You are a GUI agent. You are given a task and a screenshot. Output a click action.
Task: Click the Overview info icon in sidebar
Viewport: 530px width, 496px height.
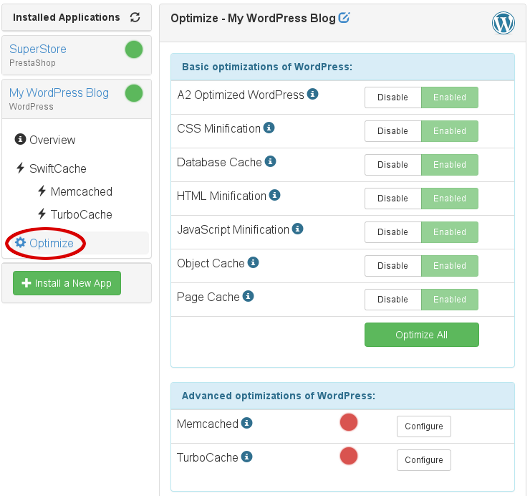click(x=20, y=139)
